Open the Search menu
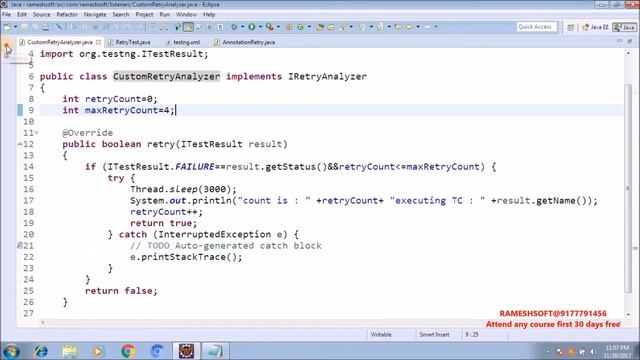Image resolution: width=640 pixels, height=360 pixels. (x=121, y=14)
